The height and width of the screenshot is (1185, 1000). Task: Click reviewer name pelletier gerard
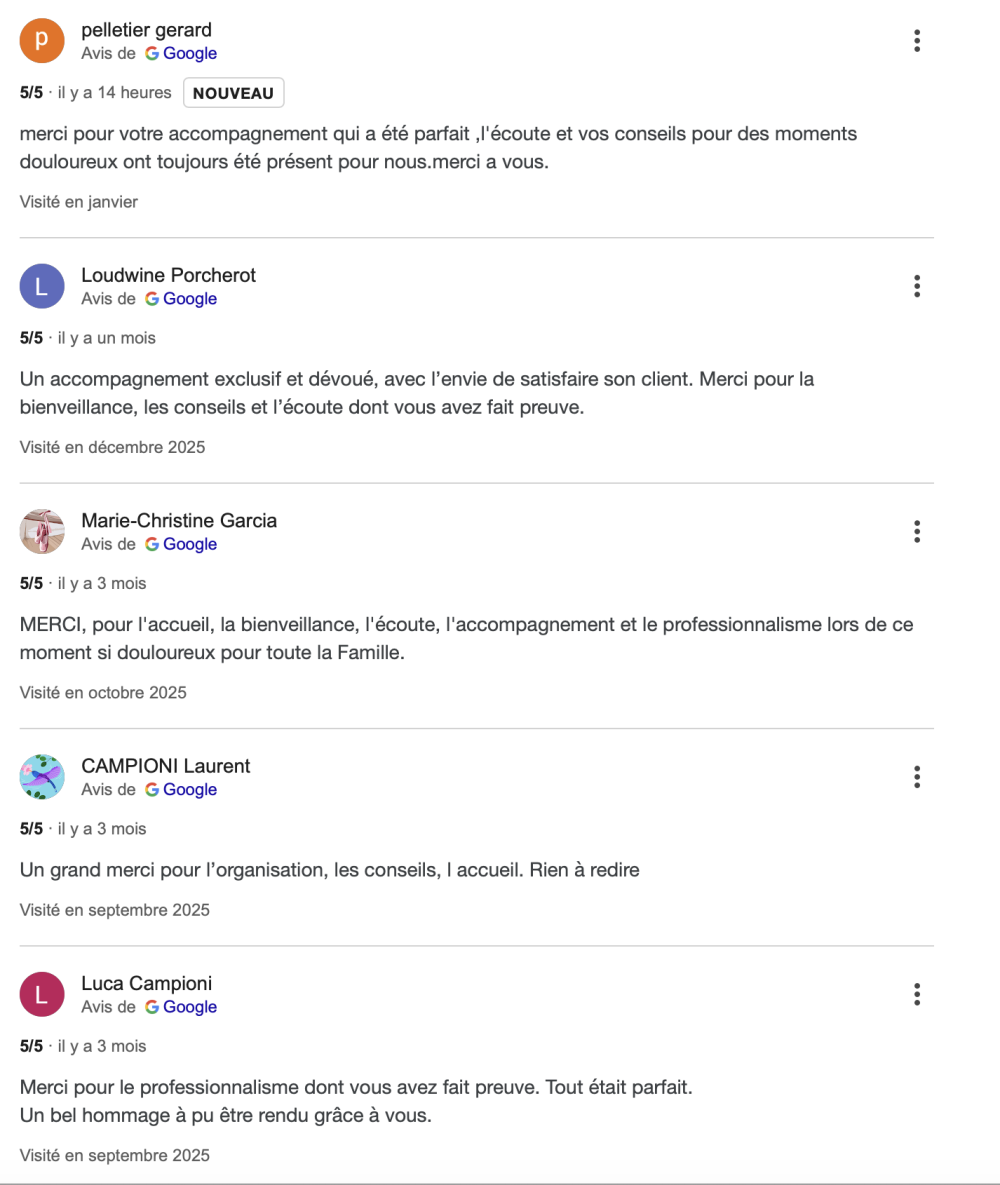click(x=146, y=30)
